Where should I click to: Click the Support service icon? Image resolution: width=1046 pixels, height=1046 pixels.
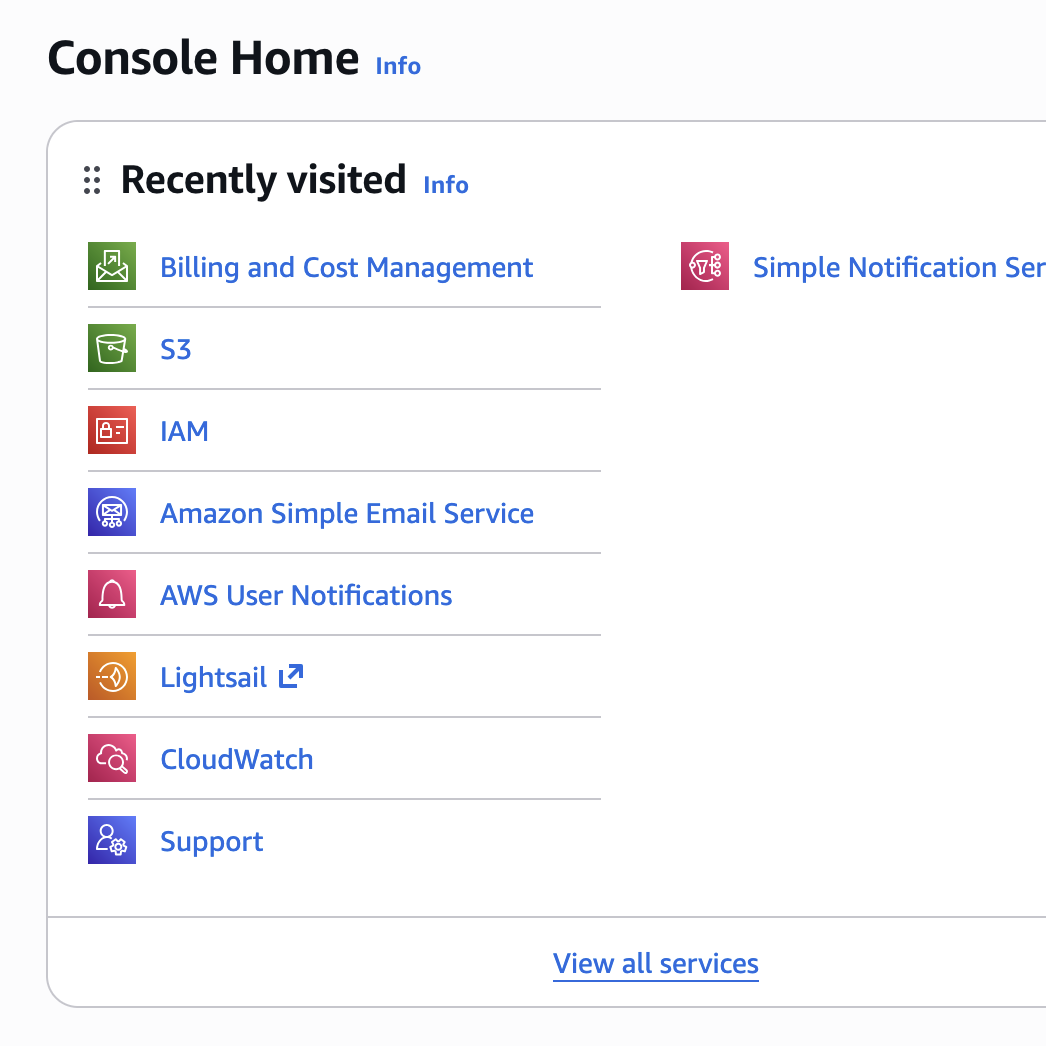(112, 841)
